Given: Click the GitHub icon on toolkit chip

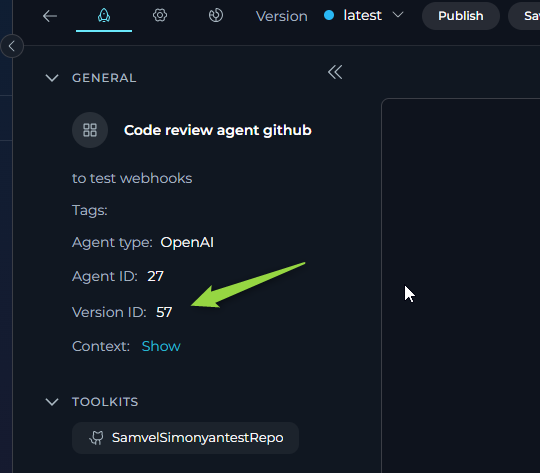Looking at the screenshot, I should [x=96, y=438].
